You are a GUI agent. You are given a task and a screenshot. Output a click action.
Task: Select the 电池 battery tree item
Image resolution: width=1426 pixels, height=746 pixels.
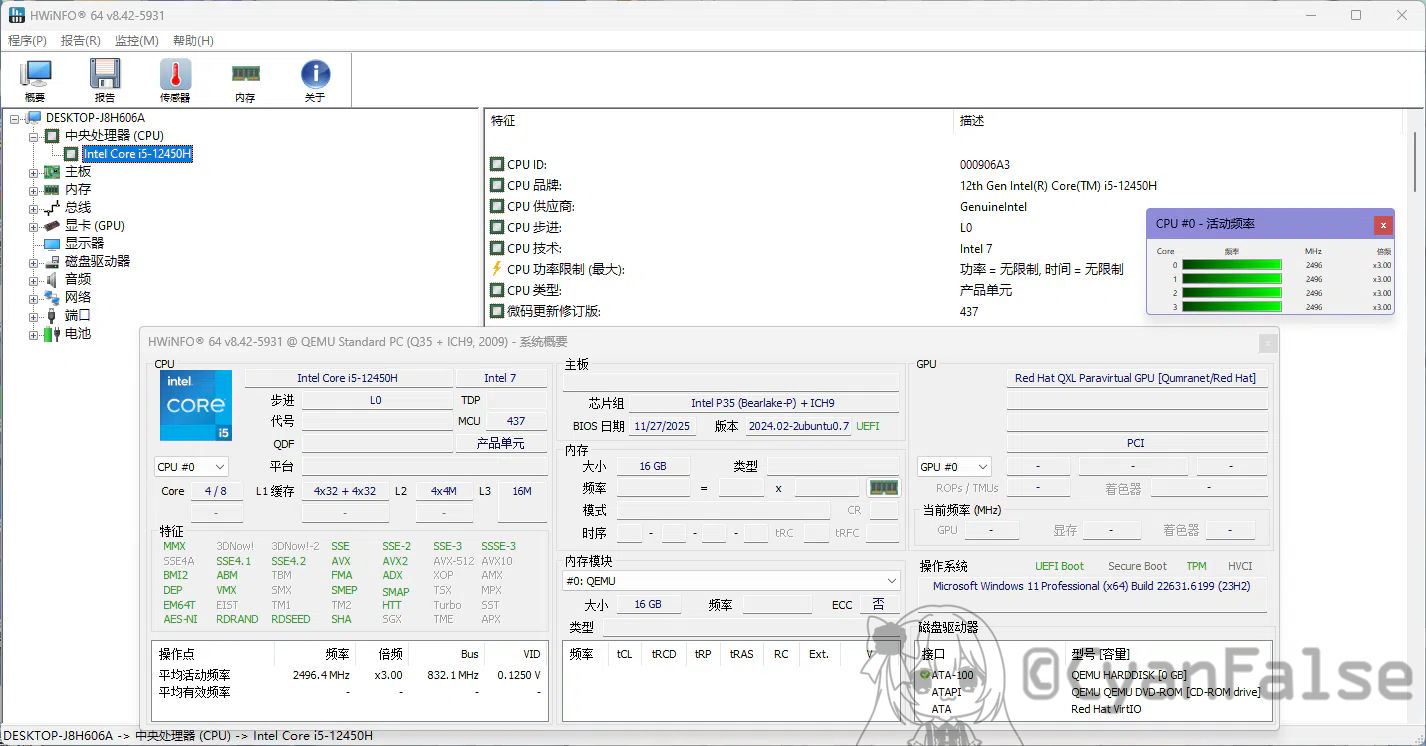point(77,334)
